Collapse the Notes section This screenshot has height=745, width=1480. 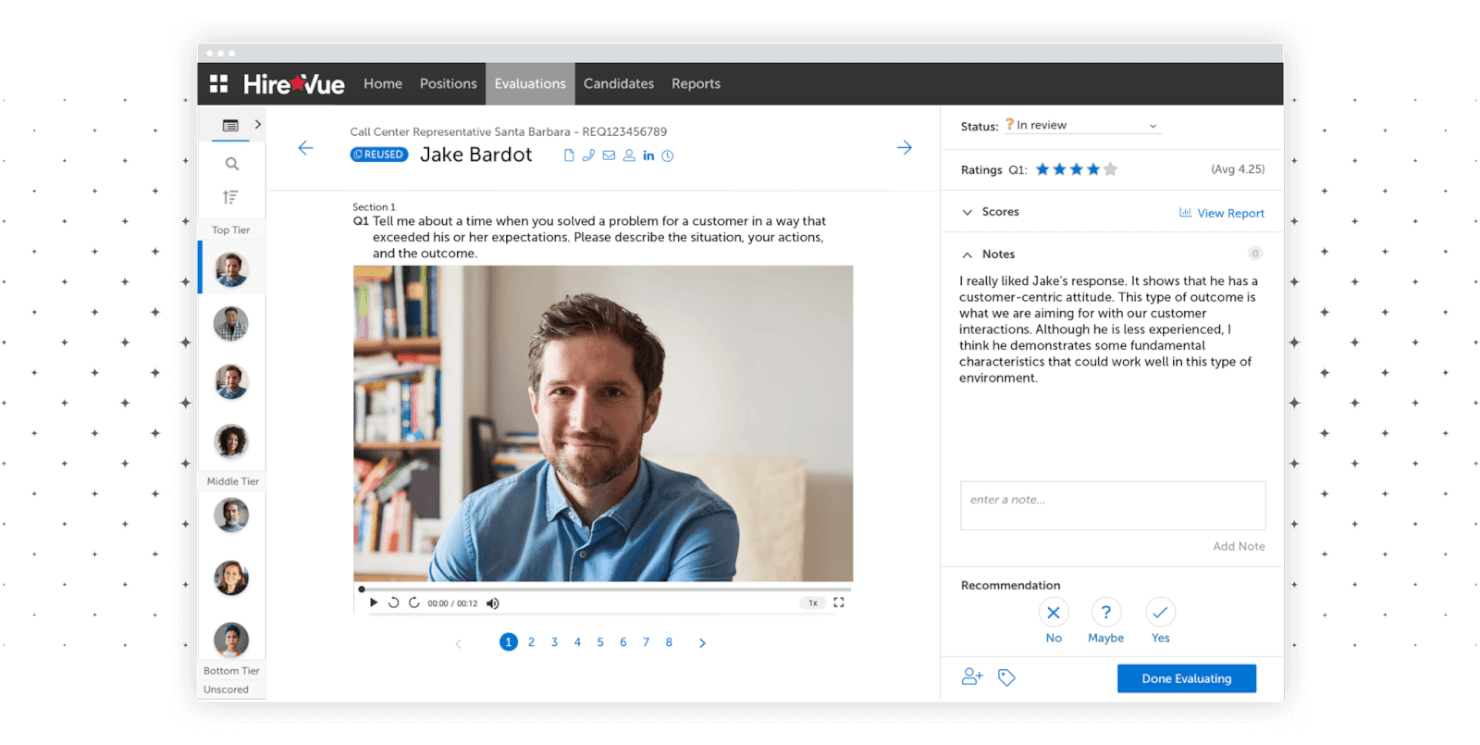(x=967, y=254)
